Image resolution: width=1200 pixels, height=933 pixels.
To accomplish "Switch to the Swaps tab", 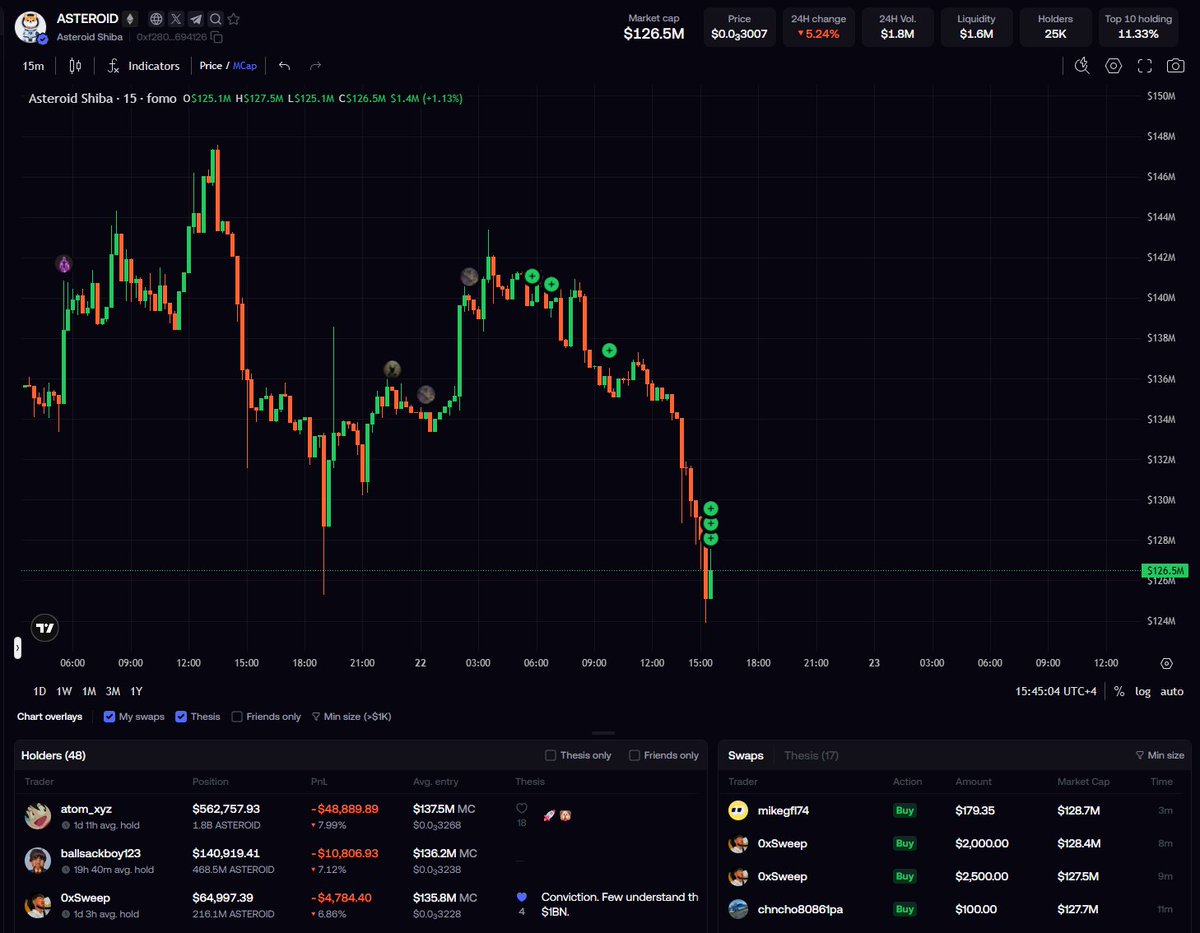I will (x=746, y=755).
